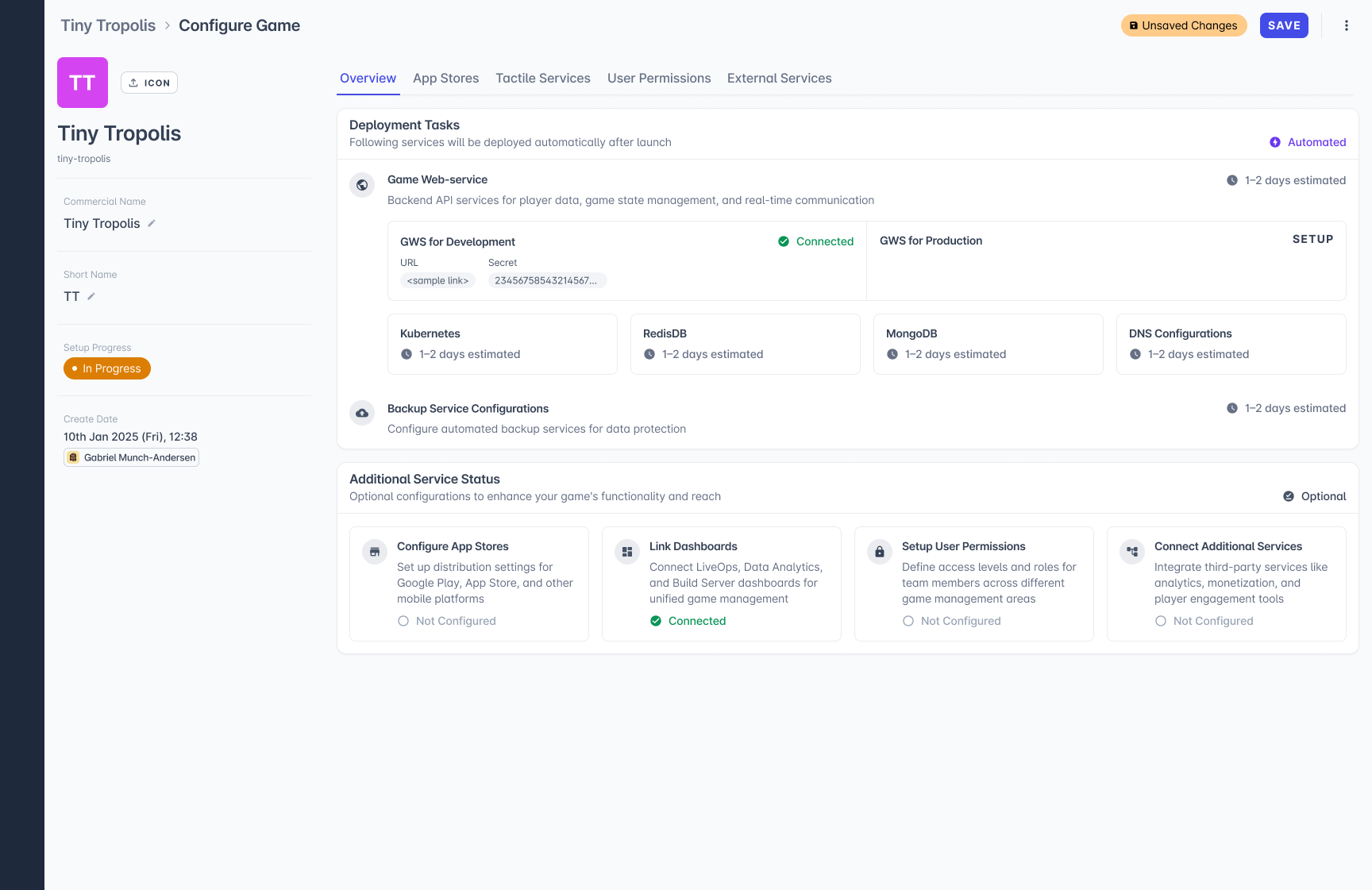The height and width of the screenshot is (890, 1372).
Task: Click the In Progress setup status badge
Action: tap(107, 368)
